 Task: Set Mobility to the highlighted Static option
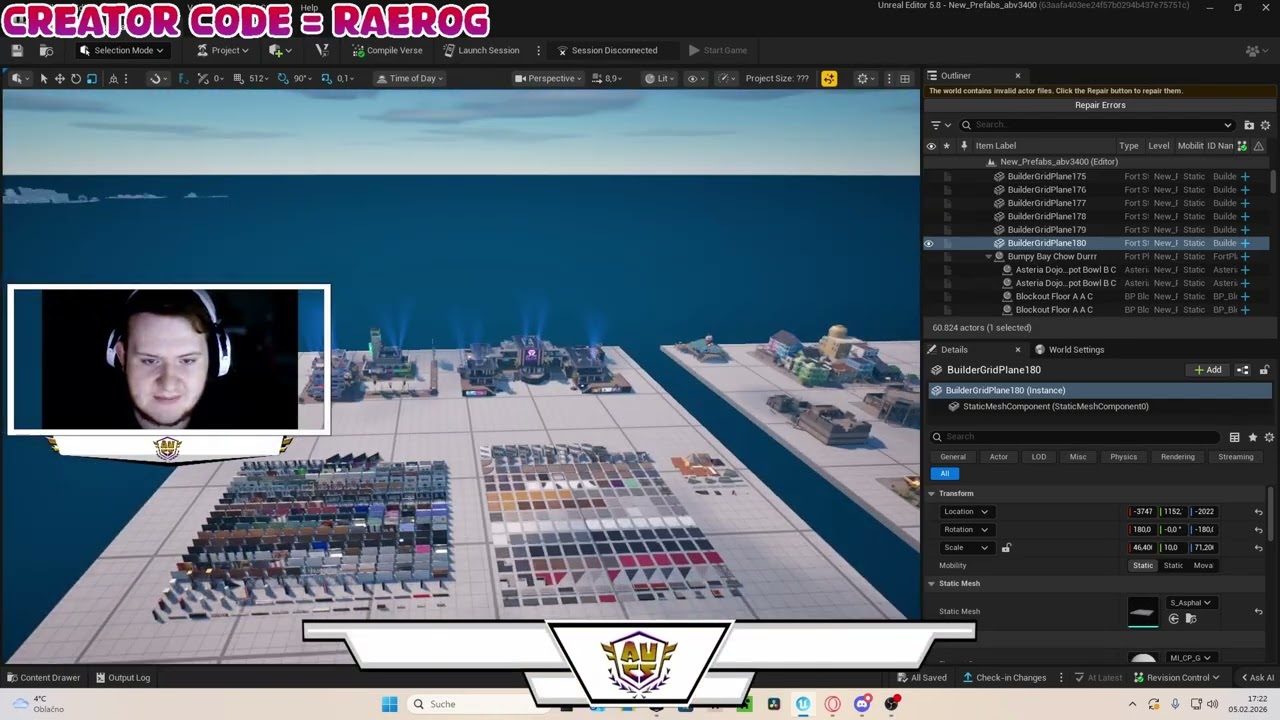1143,566
